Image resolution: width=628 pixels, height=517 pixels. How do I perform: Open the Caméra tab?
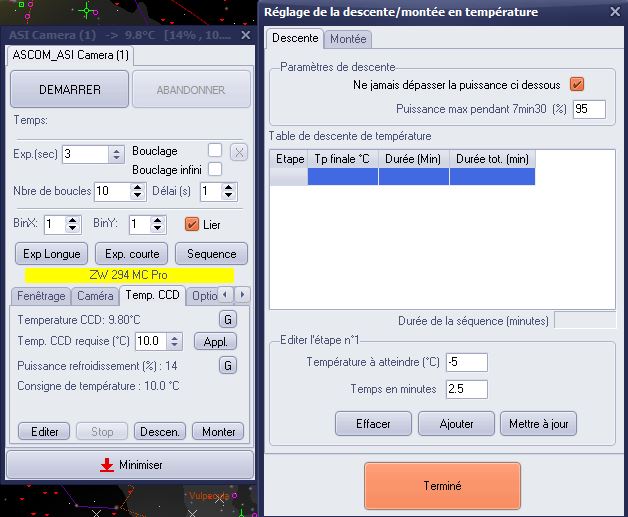click(x=96, y=296)
